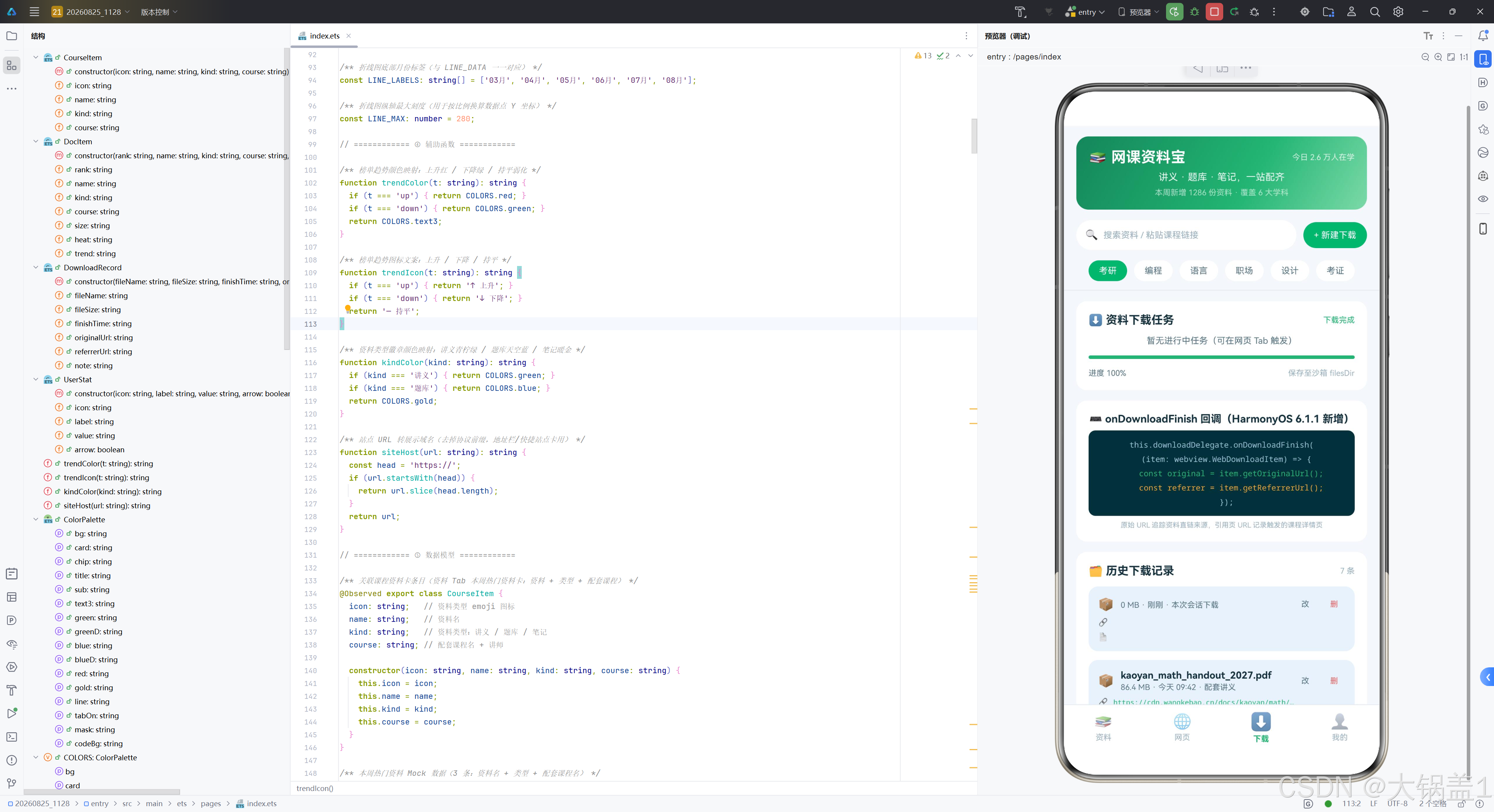Select the 我的 tab in the phone preview
Viewport: 1494px width, 812px height.
point(1340,728)
